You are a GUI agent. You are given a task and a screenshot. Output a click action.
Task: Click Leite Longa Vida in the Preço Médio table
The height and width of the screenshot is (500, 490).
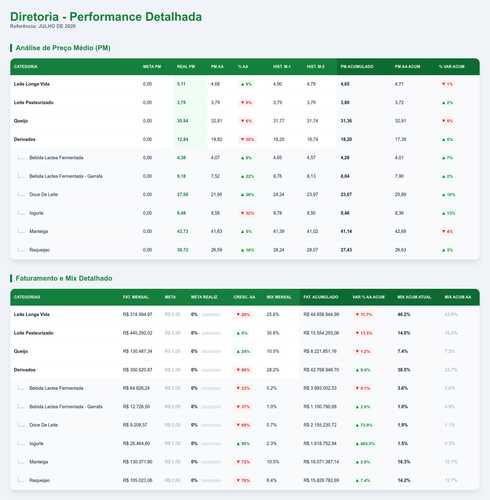point(32,84)
